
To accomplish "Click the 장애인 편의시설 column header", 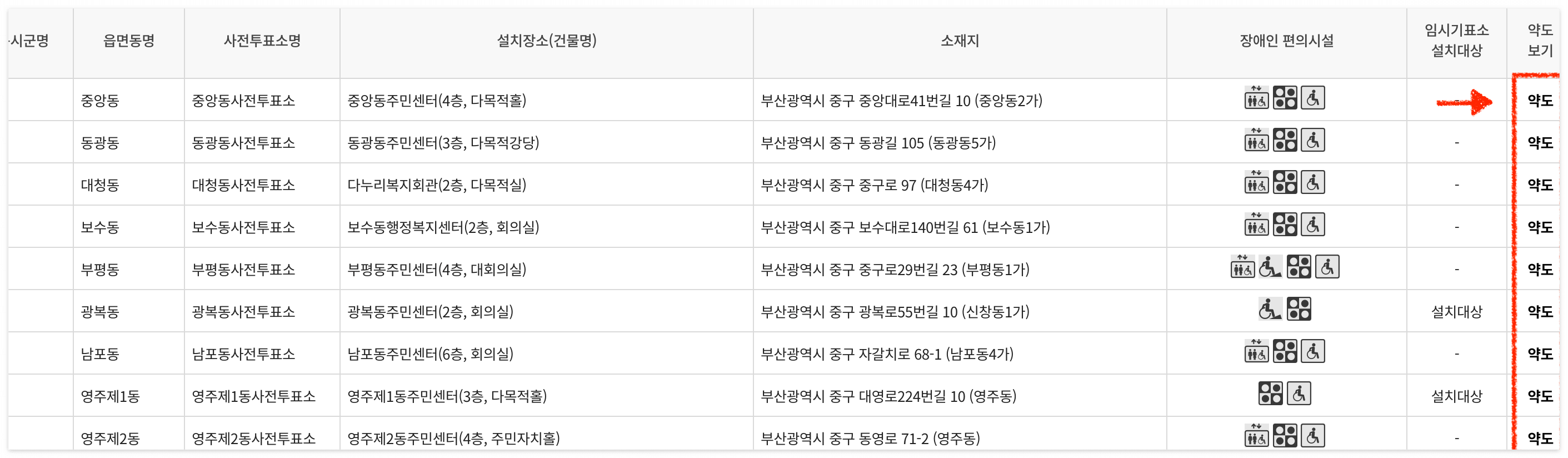I will click(1286, 41).
